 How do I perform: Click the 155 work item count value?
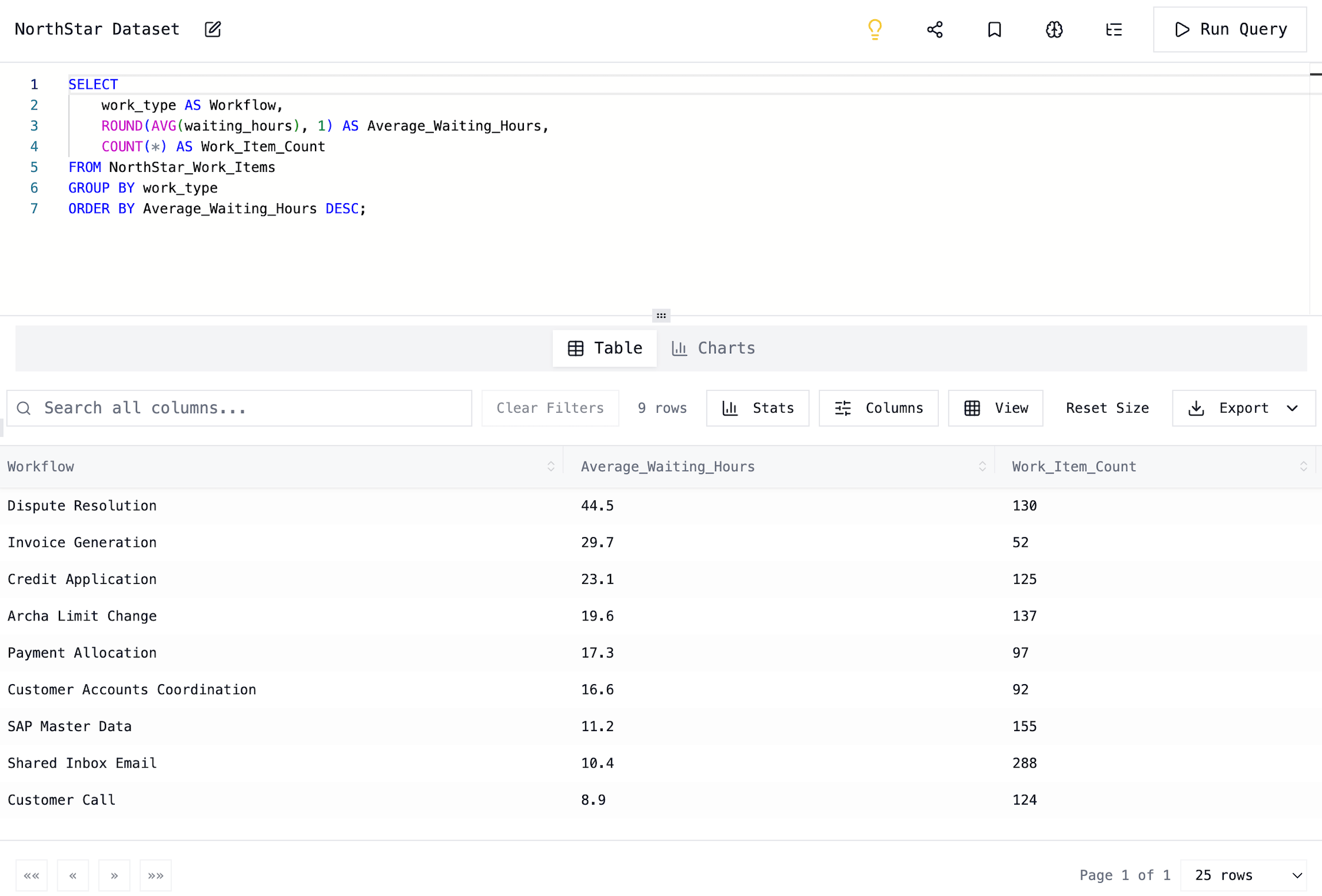click(x=1024, y=726)
